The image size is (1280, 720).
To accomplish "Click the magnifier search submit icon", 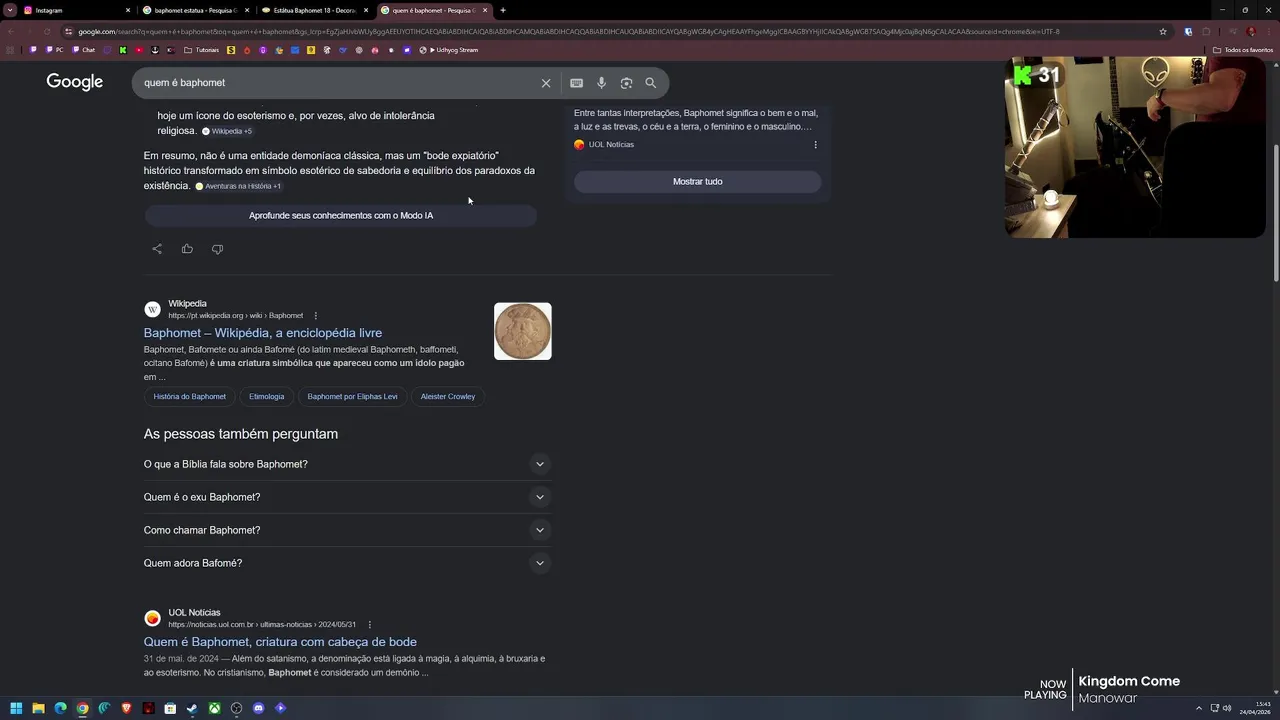I will [x=651, y=83].
